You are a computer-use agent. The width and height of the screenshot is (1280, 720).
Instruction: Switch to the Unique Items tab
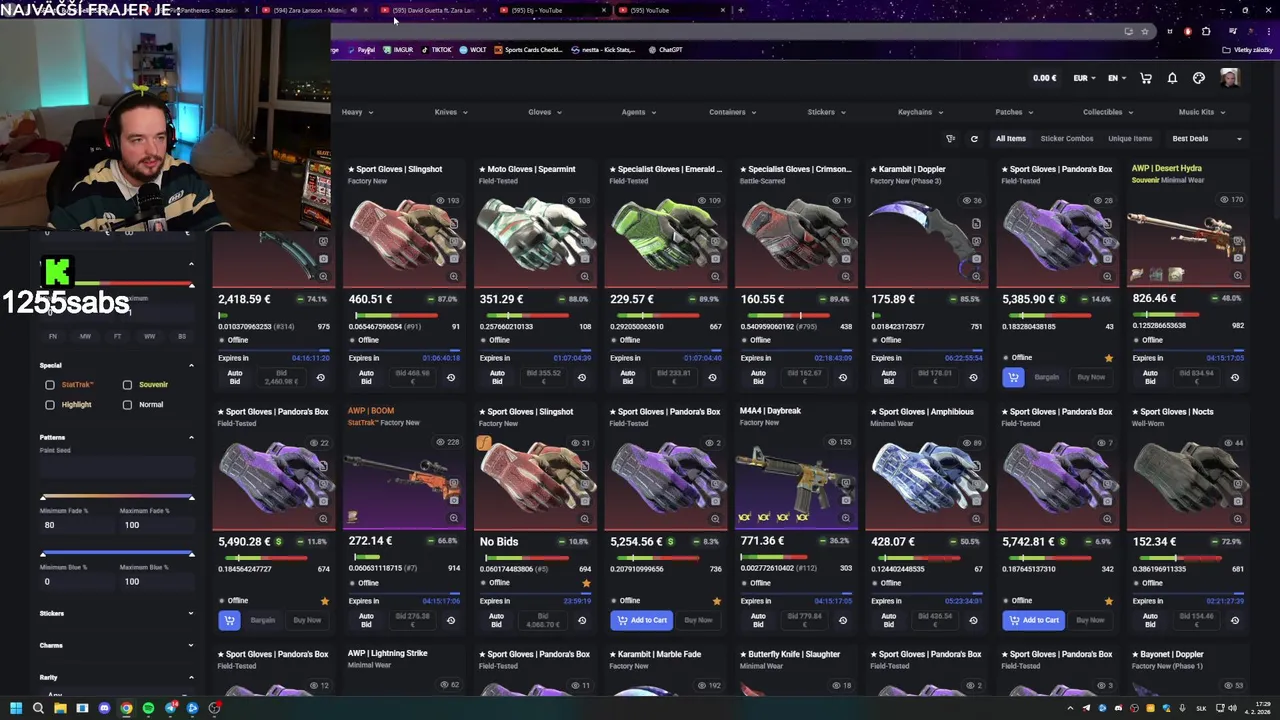click(x=1130, y=139)
